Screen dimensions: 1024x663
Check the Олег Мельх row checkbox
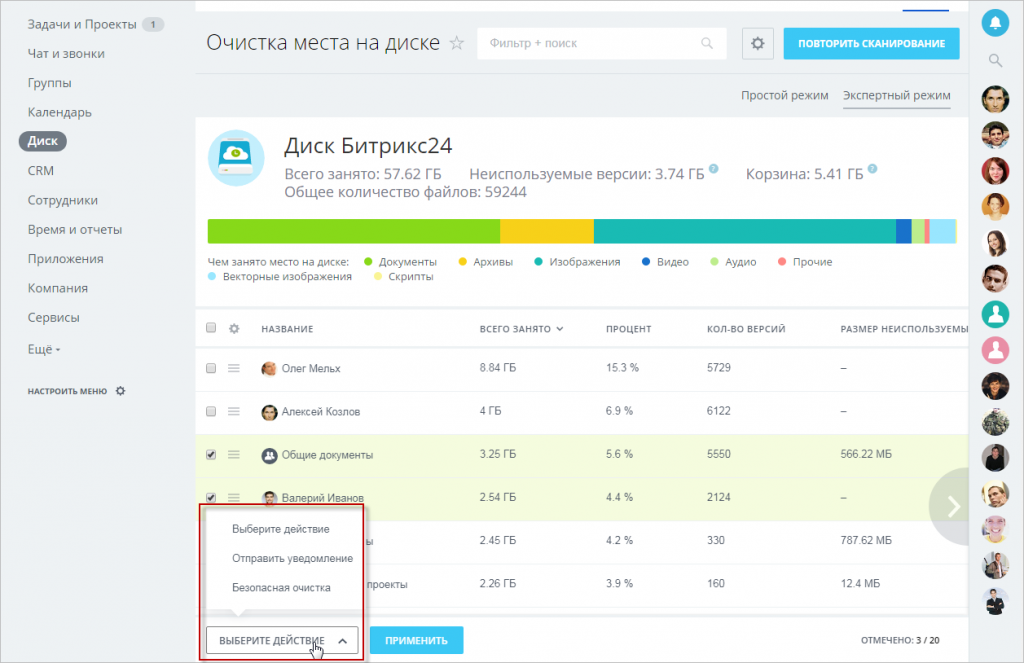(x=211, y=368)
